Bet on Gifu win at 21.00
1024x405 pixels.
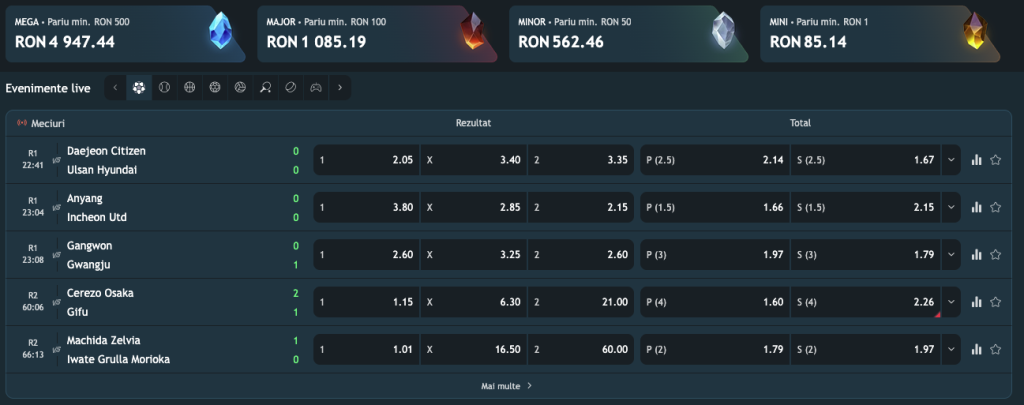(581, 302)
